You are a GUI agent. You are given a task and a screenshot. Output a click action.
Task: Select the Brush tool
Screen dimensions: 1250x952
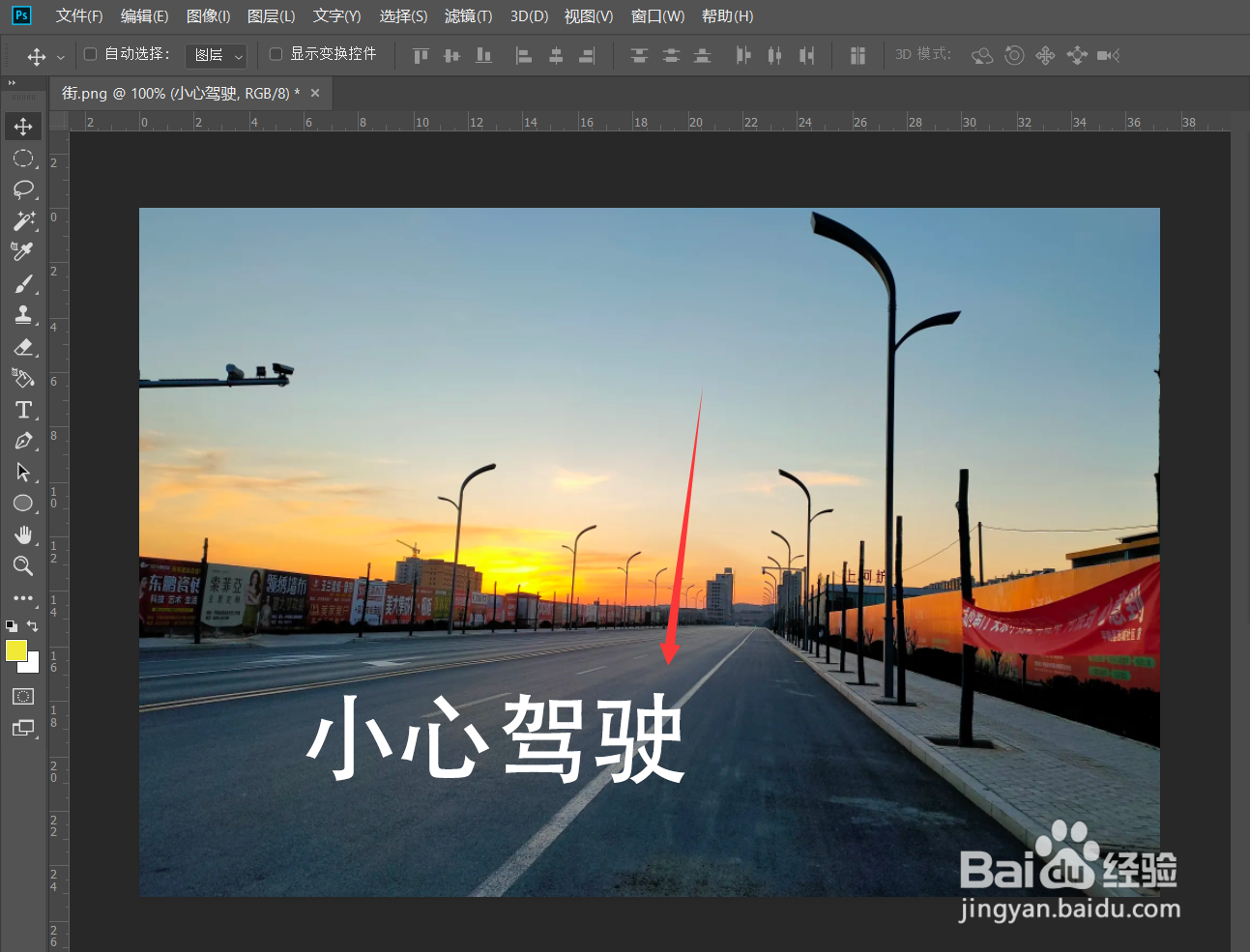(x=23, y=283)
